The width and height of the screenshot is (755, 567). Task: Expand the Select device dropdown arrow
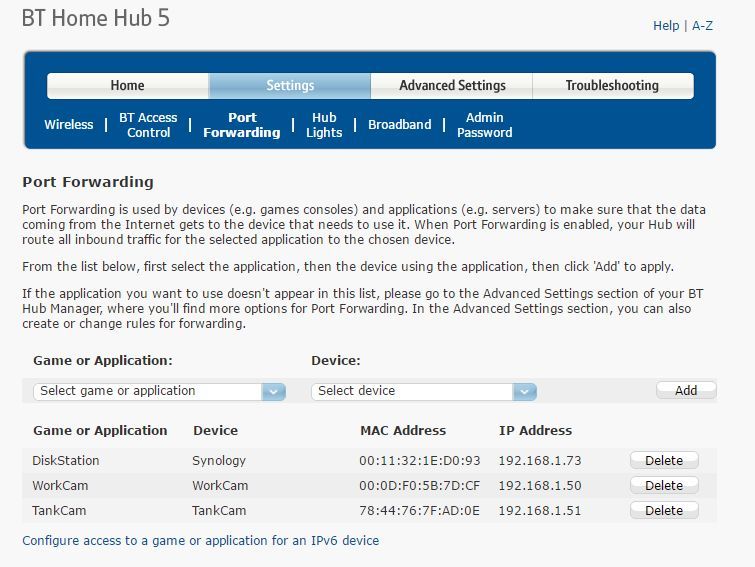[x=525, y=391]
